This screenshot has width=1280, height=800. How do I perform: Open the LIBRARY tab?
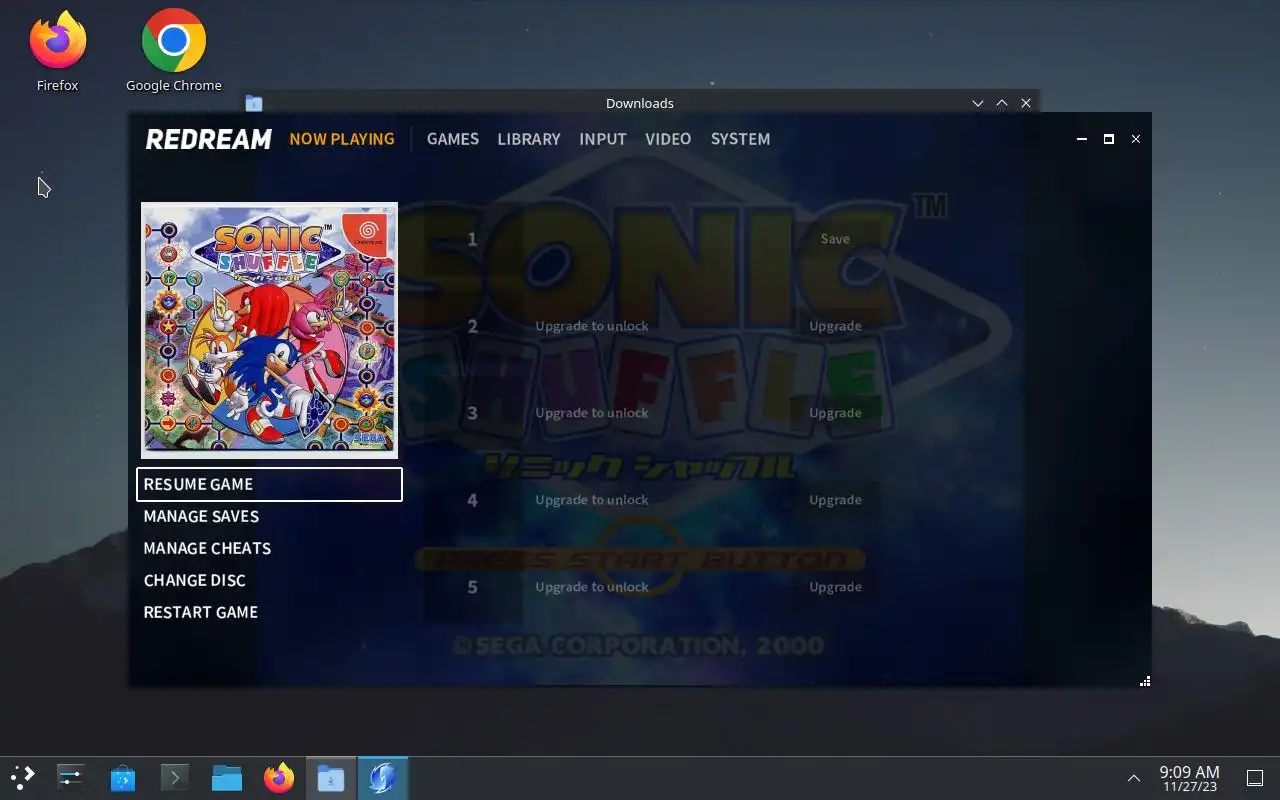(529, 139)
